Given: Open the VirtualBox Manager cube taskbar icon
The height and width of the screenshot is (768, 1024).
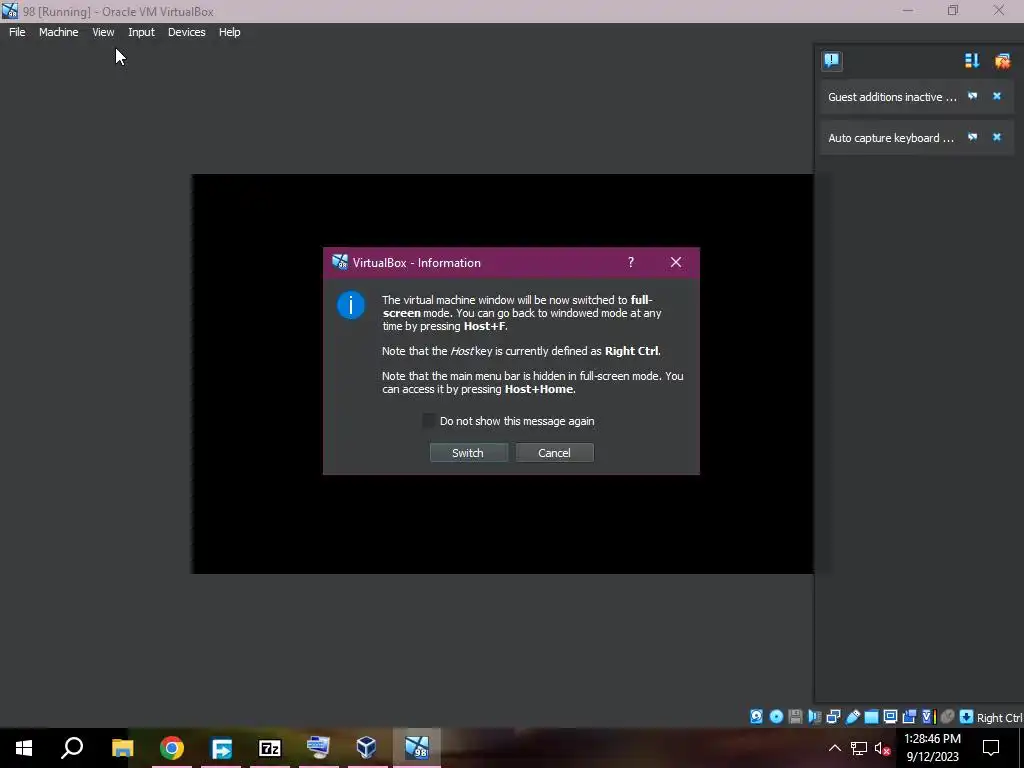Looking at the screenshot, I should [366, 748].
